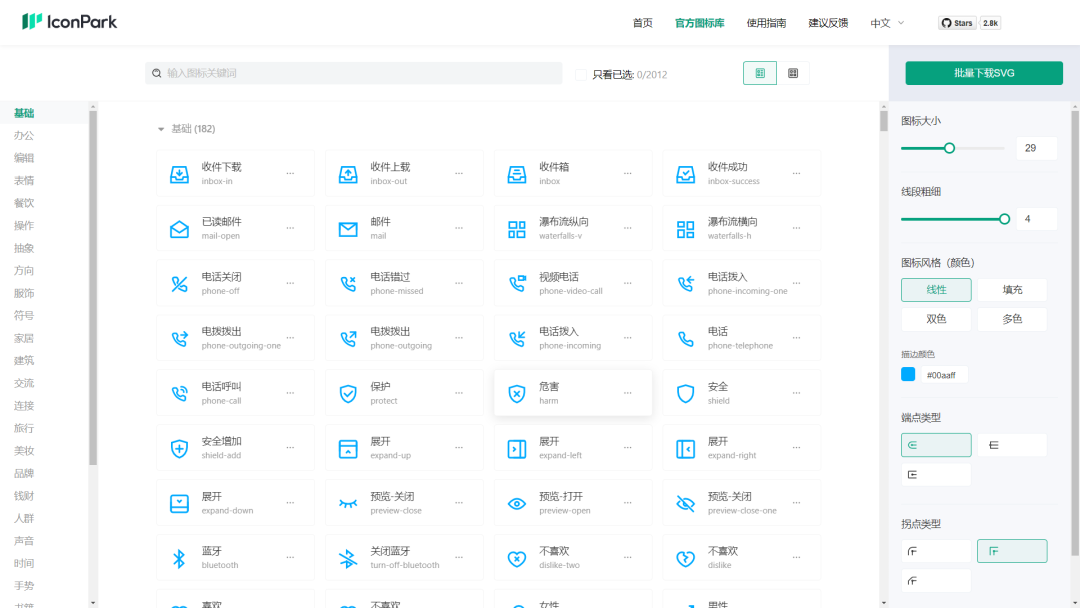Select the expand-down icon
This screenshot has width=1080, height=608.
179,503
